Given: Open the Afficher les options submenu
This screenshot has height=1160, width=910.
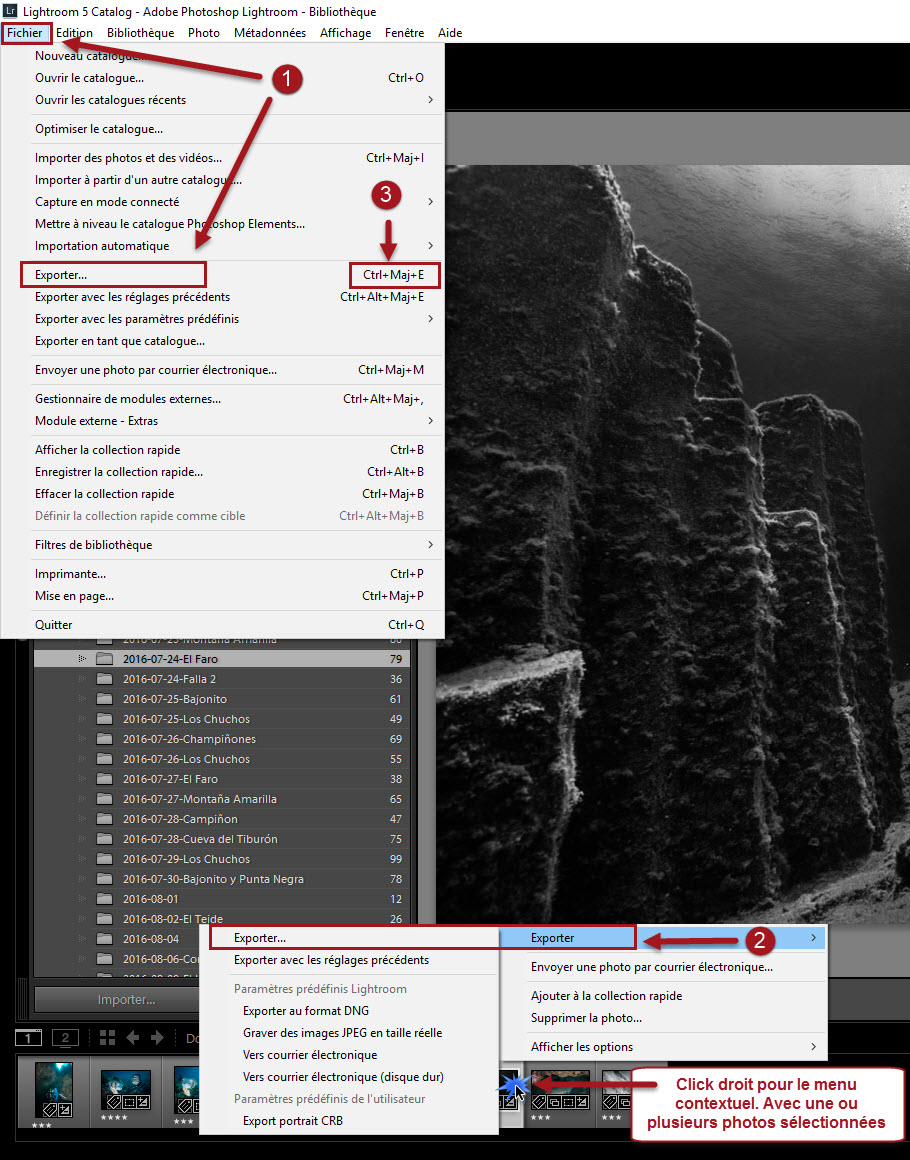Looking at the screenshot, I should [664, 1047].
